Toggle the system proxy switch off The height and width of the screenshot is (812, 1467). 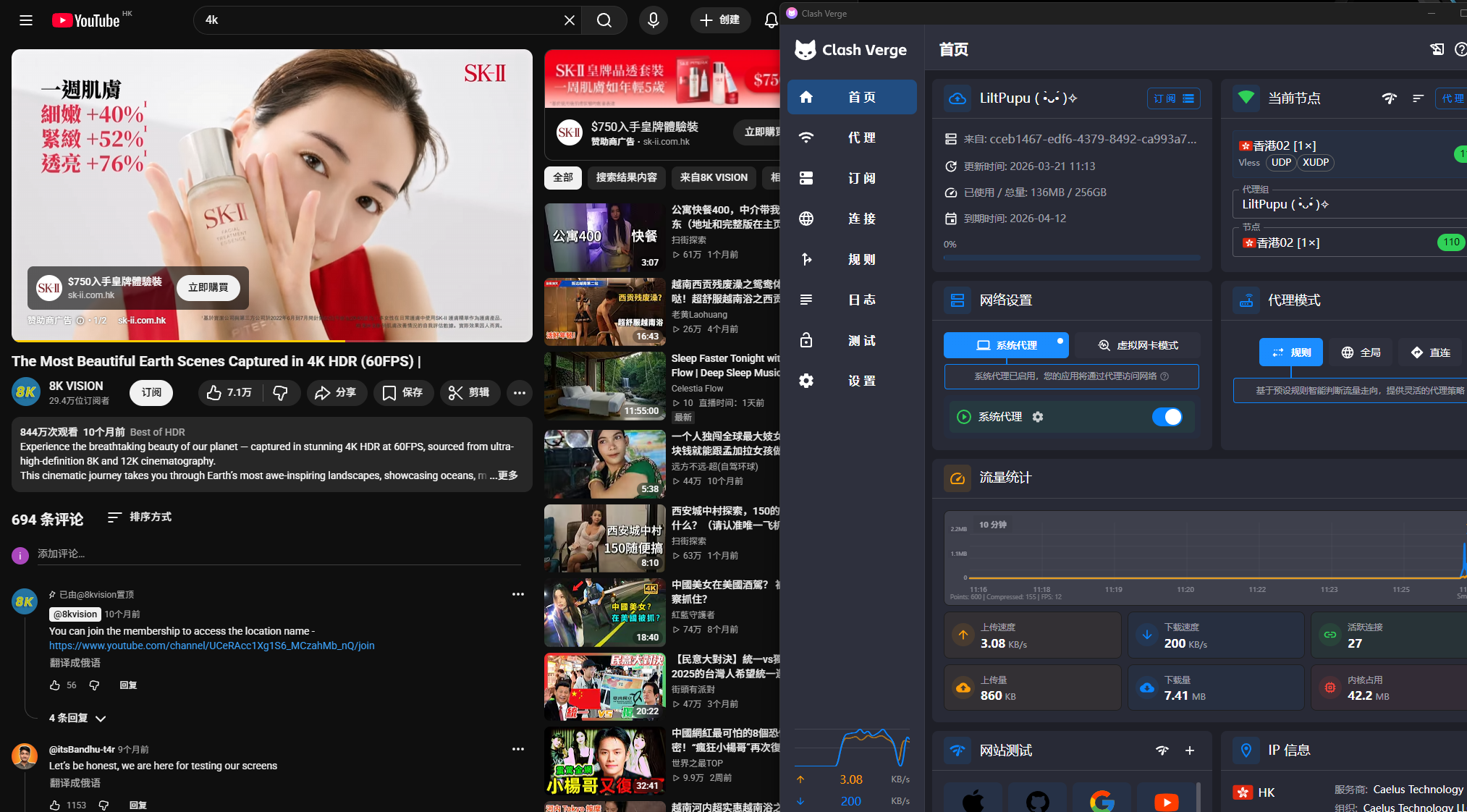coord(1167,417)
